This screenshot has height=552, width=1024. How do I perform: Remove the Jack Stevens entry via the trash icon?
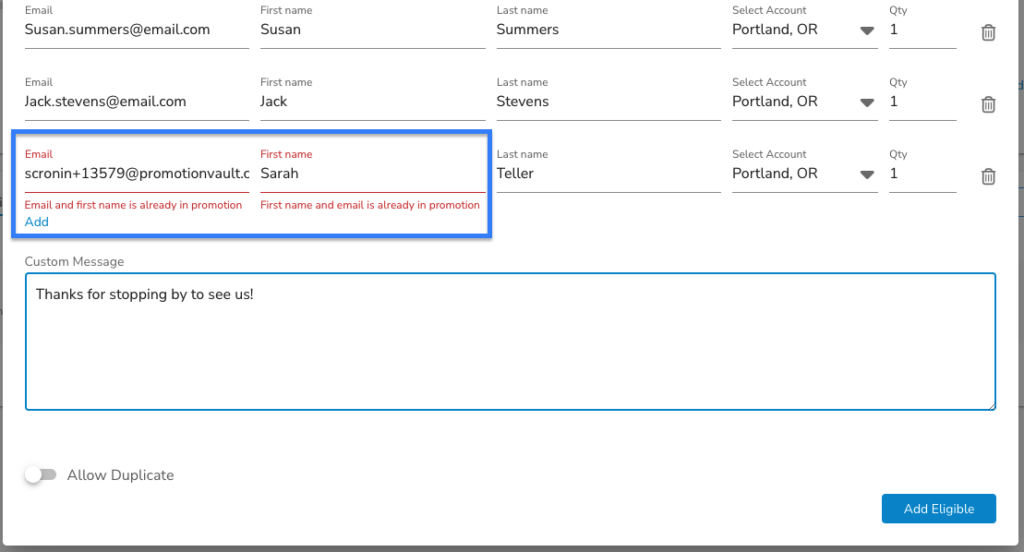988,105
